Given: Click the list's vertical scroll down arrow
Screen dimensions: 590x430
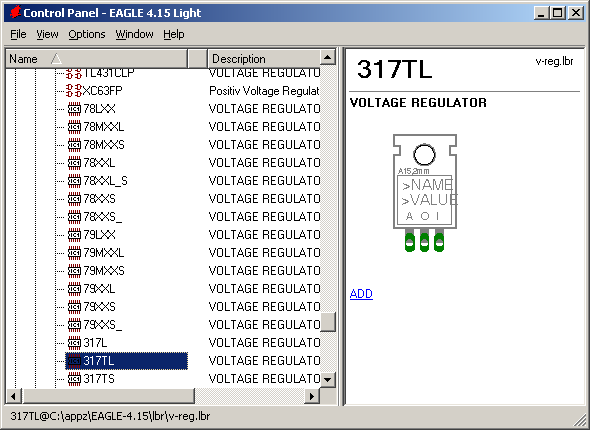Looking at the screenshot, I should (x=328, y=380).
